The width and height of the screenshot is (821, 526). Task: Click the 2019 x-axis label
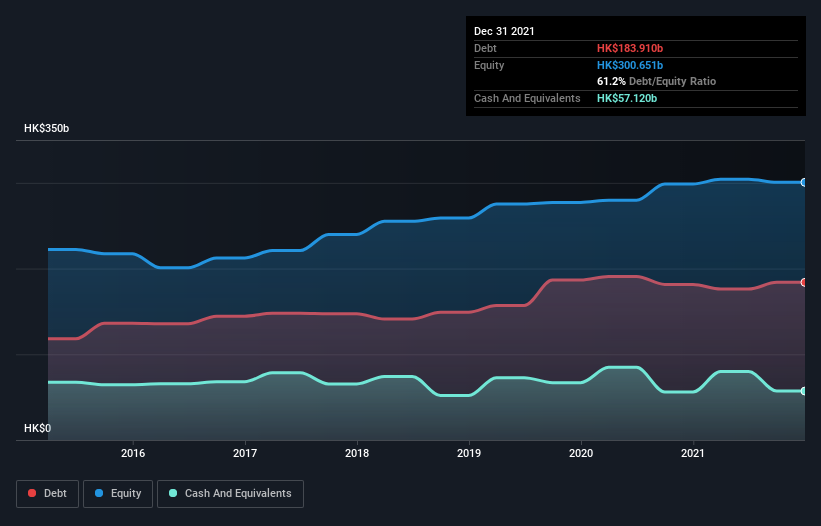point(469,453)
